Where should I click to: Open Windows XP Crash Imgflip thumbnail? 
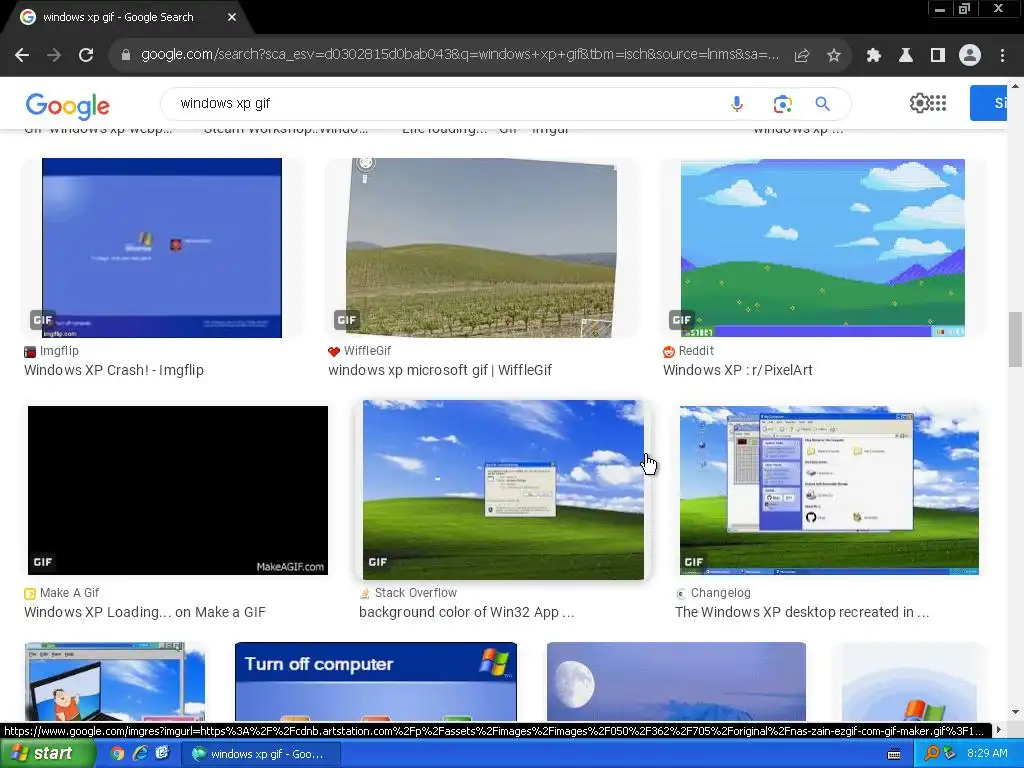(162, 248)
